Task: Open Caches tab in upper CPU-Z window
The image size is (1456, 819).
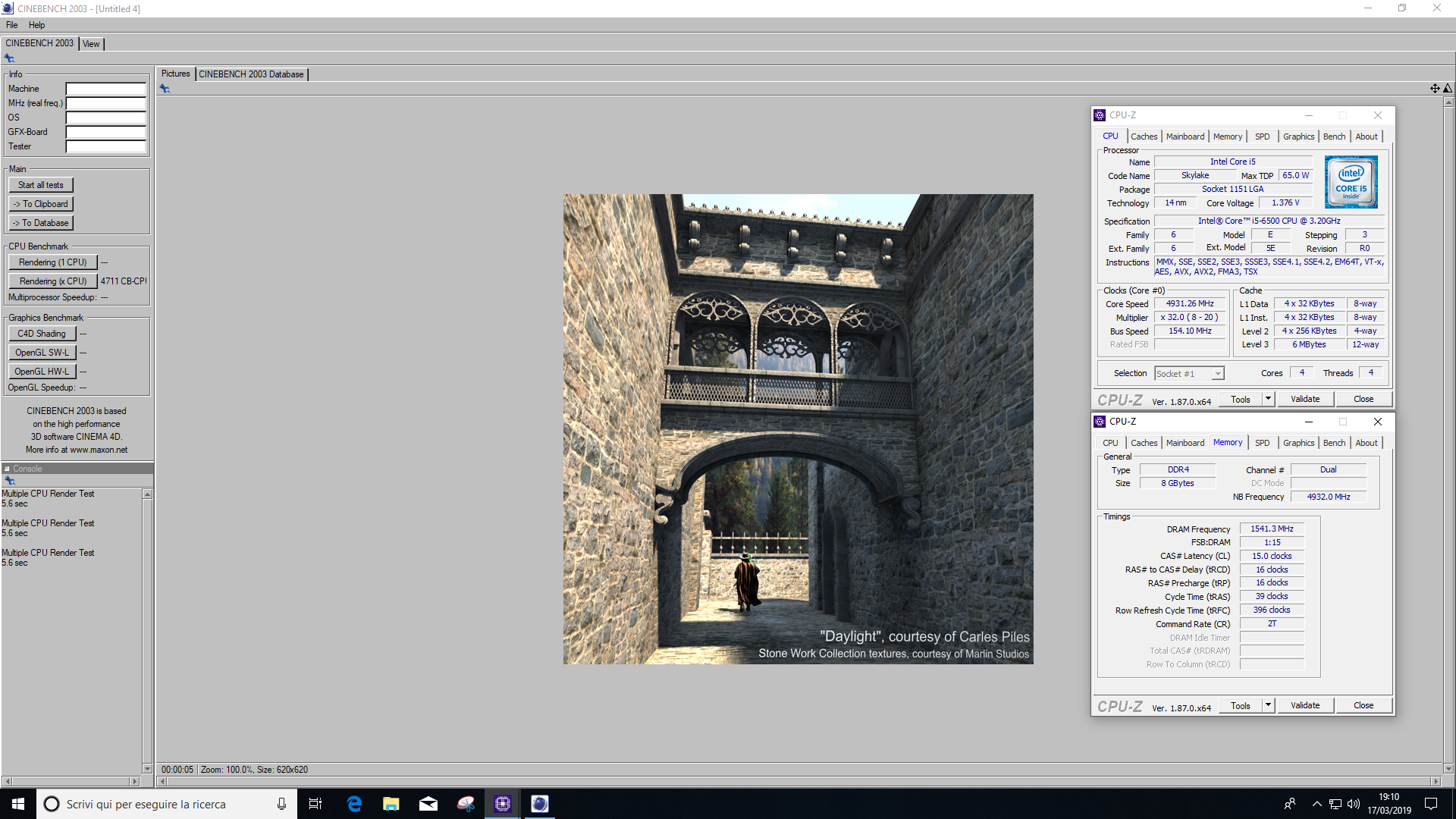Action: [x=1144, y=136]
